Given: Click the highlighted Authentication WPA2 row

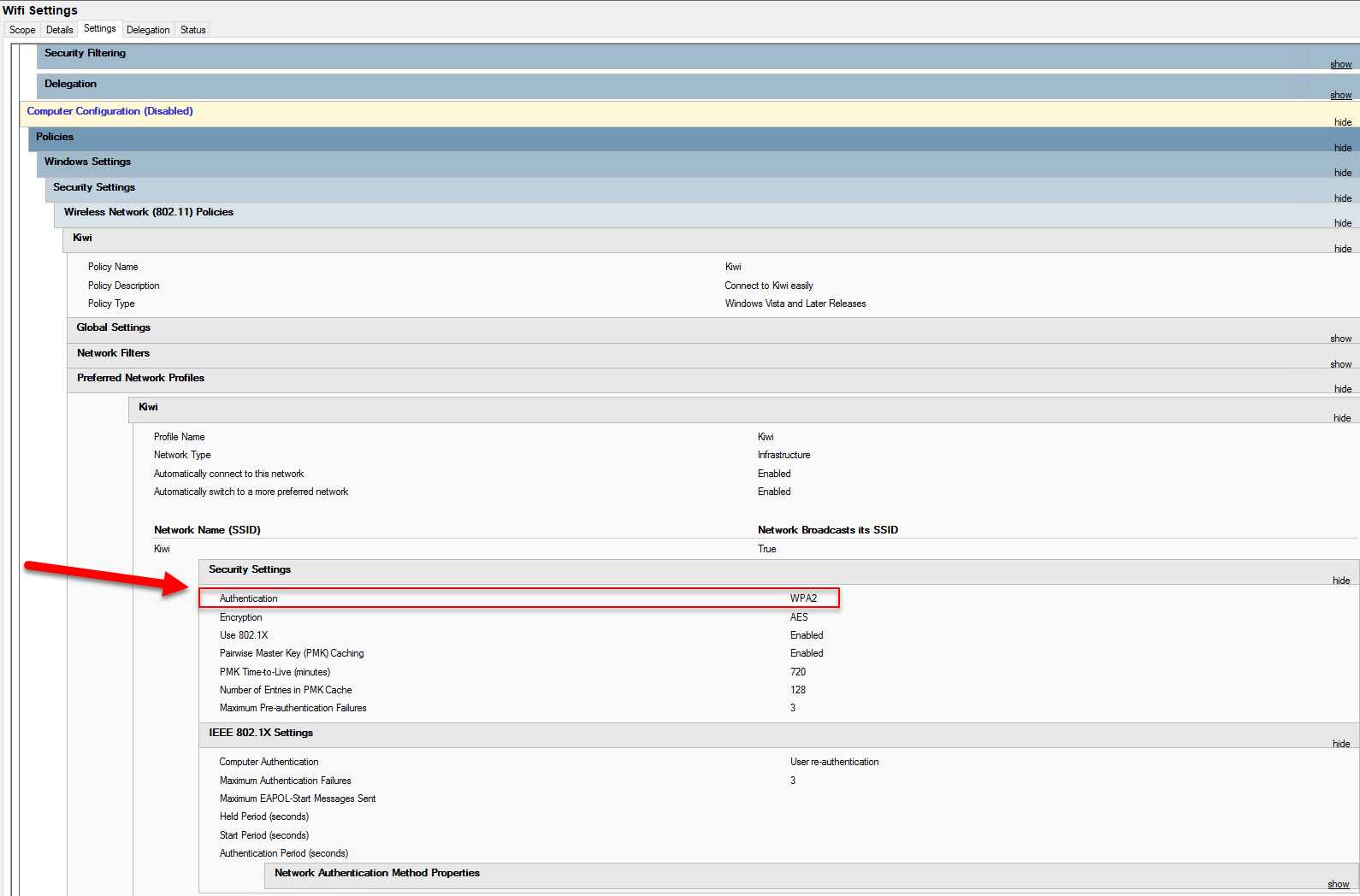Looking at the screenshot, I should 518,598.
